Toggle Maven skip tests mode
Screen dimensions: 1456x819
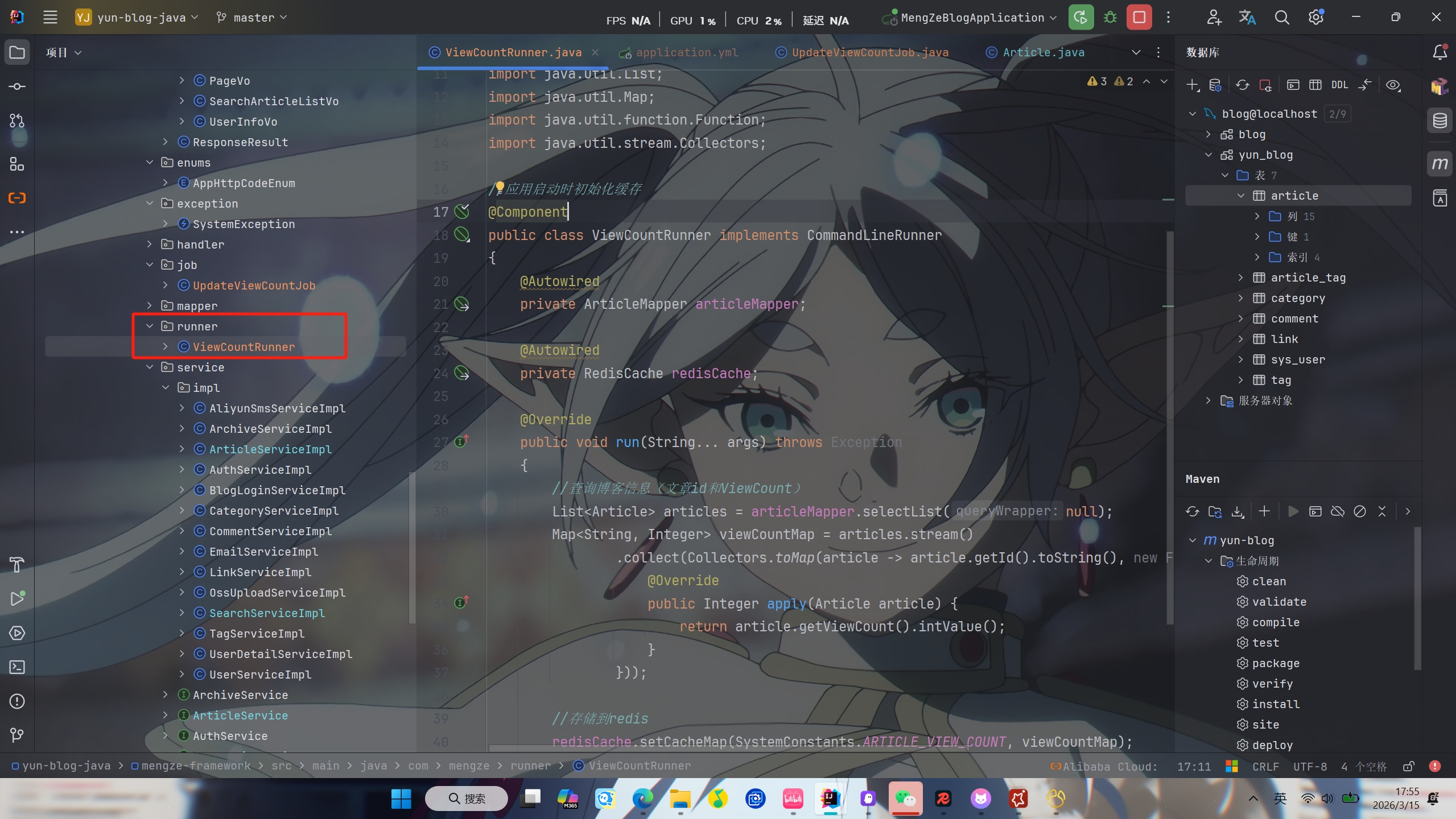[x=1359, y=511]
